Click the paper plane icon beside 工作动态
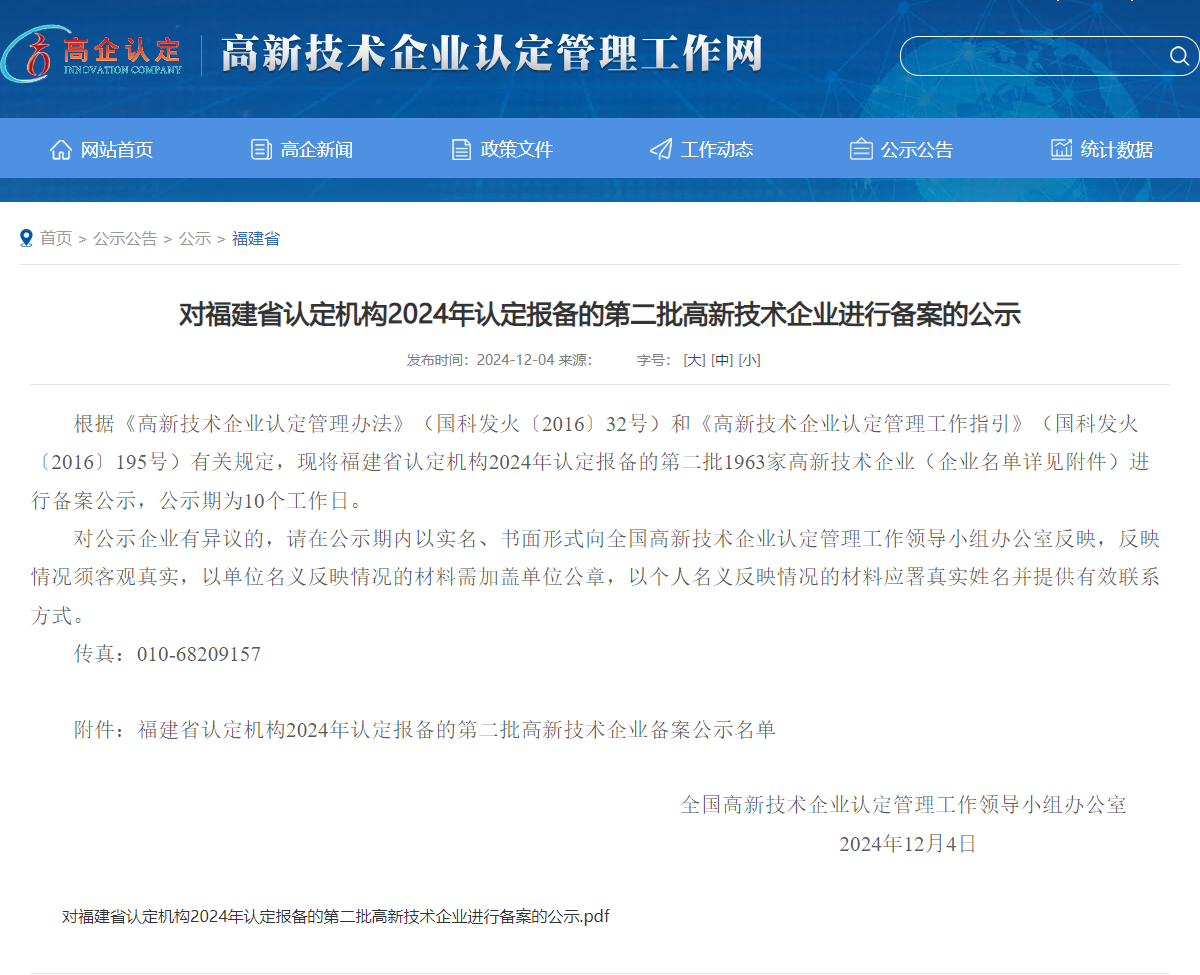Viewport: 1200px width, 975px height. click(x=661, y=149)
